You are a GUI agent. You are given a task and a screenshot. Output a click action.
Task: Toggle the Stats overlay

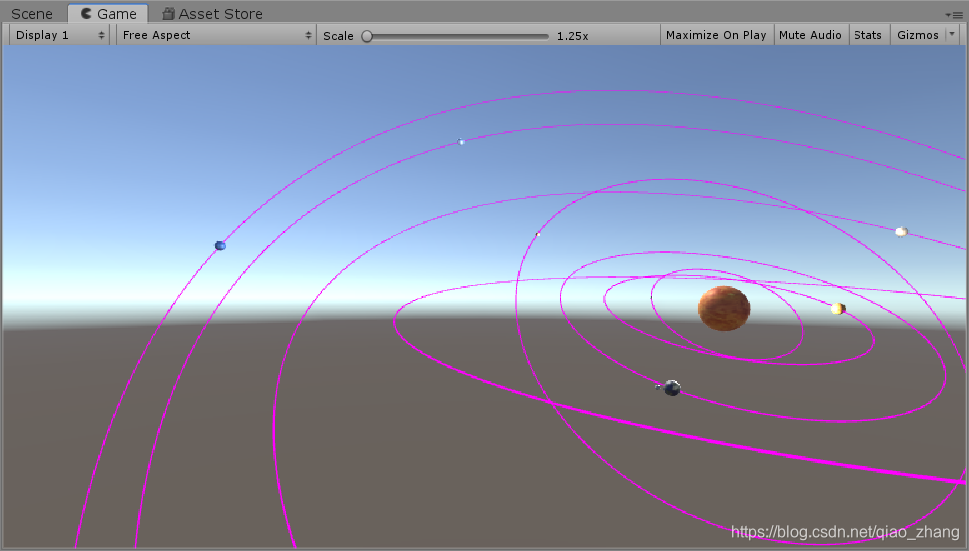[868, 35]
